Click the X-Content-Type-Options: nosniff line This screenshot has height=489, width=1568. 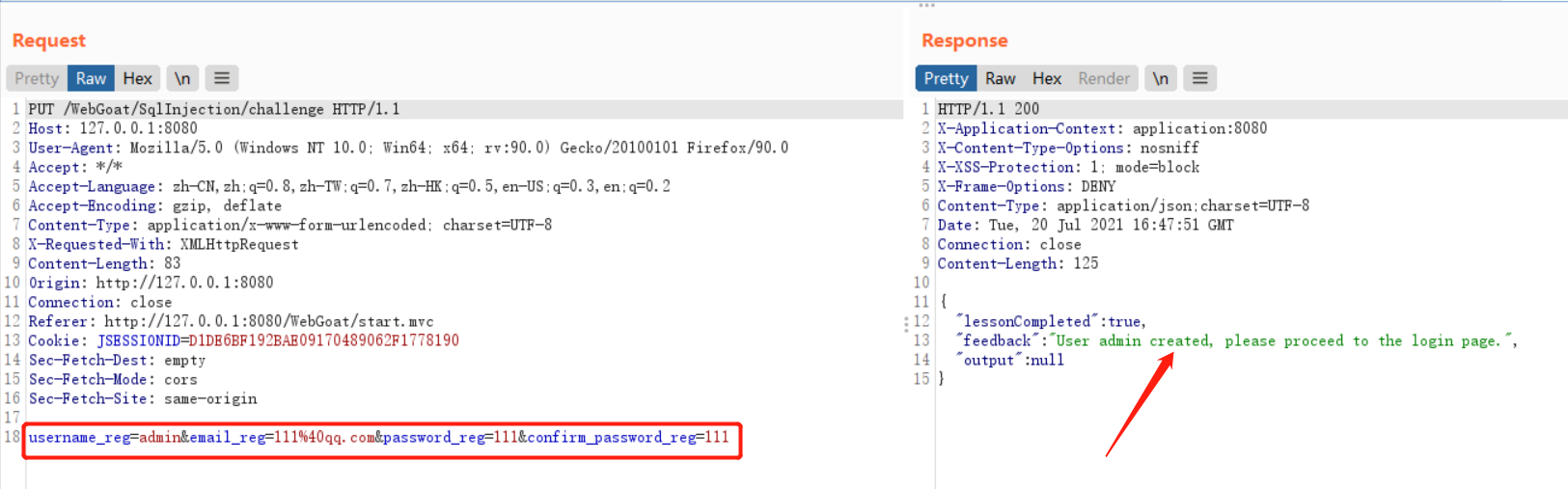point(1068,148)
